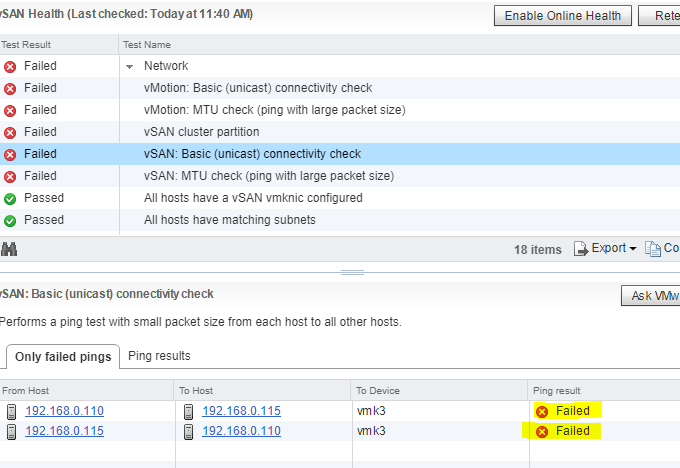
Task: Select vMotion MTU check test row
Action: point(340,110)
